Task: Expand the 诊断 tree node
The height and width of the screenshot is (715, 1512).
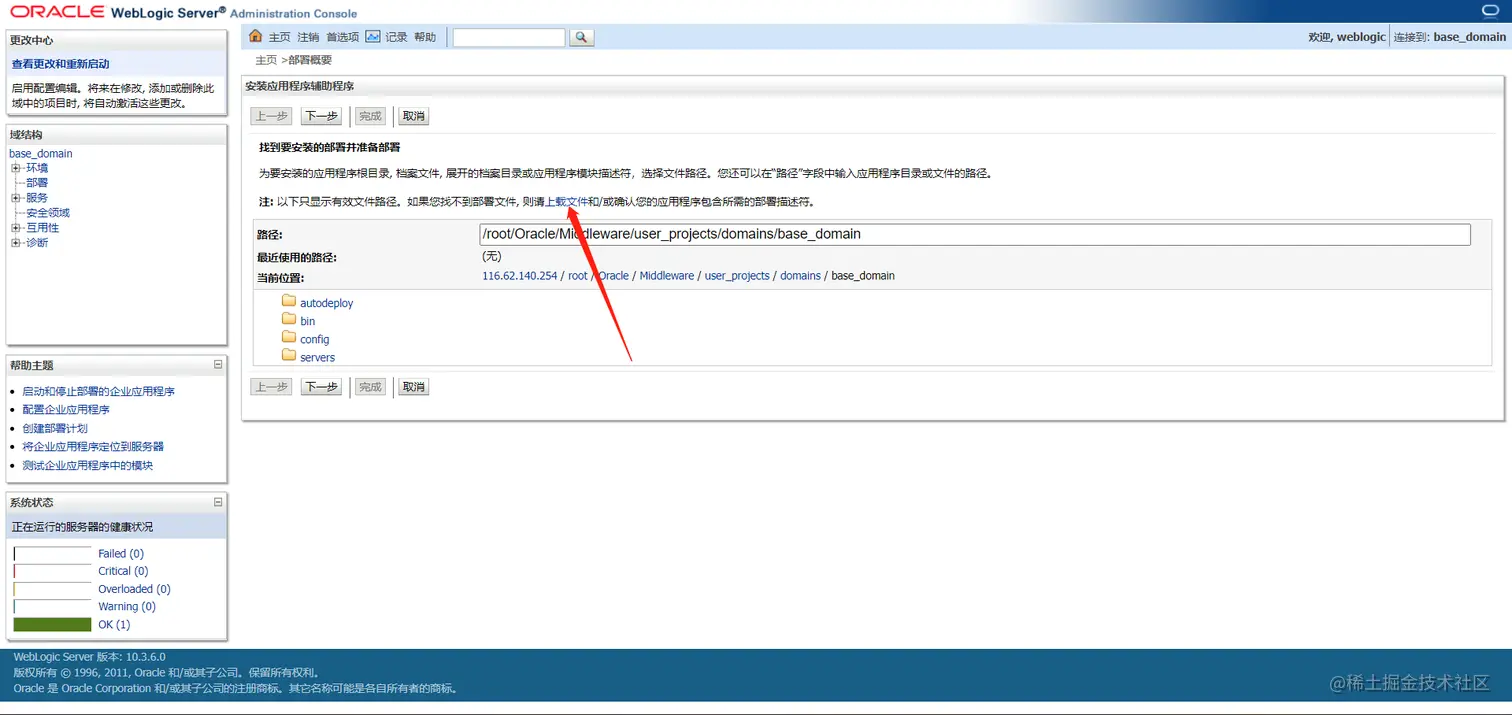Action: [16, 243]
